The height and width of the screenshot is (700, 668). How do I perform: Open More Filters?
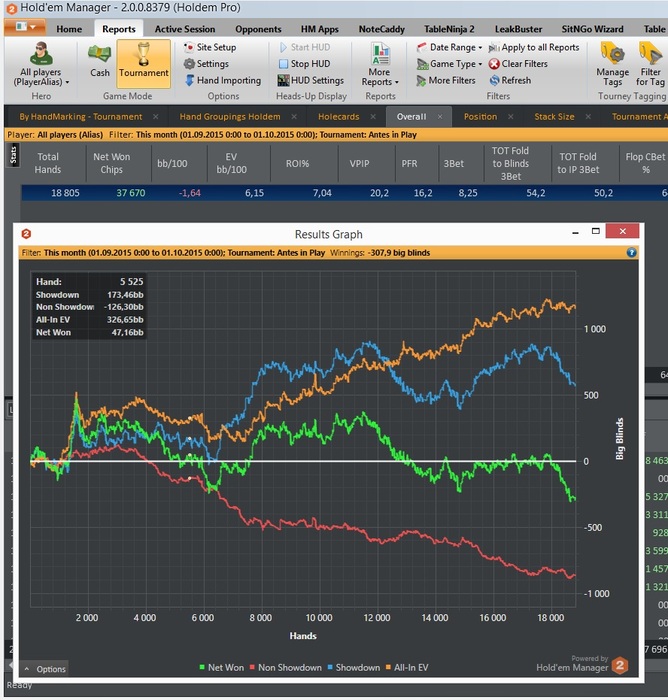coord(446,80)
